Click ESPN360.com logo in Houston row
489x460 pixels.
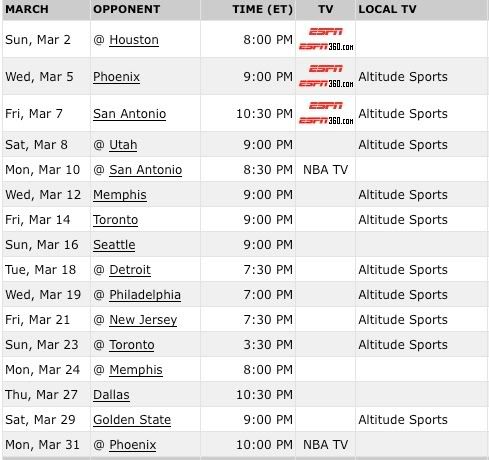[x=326, y=47]
